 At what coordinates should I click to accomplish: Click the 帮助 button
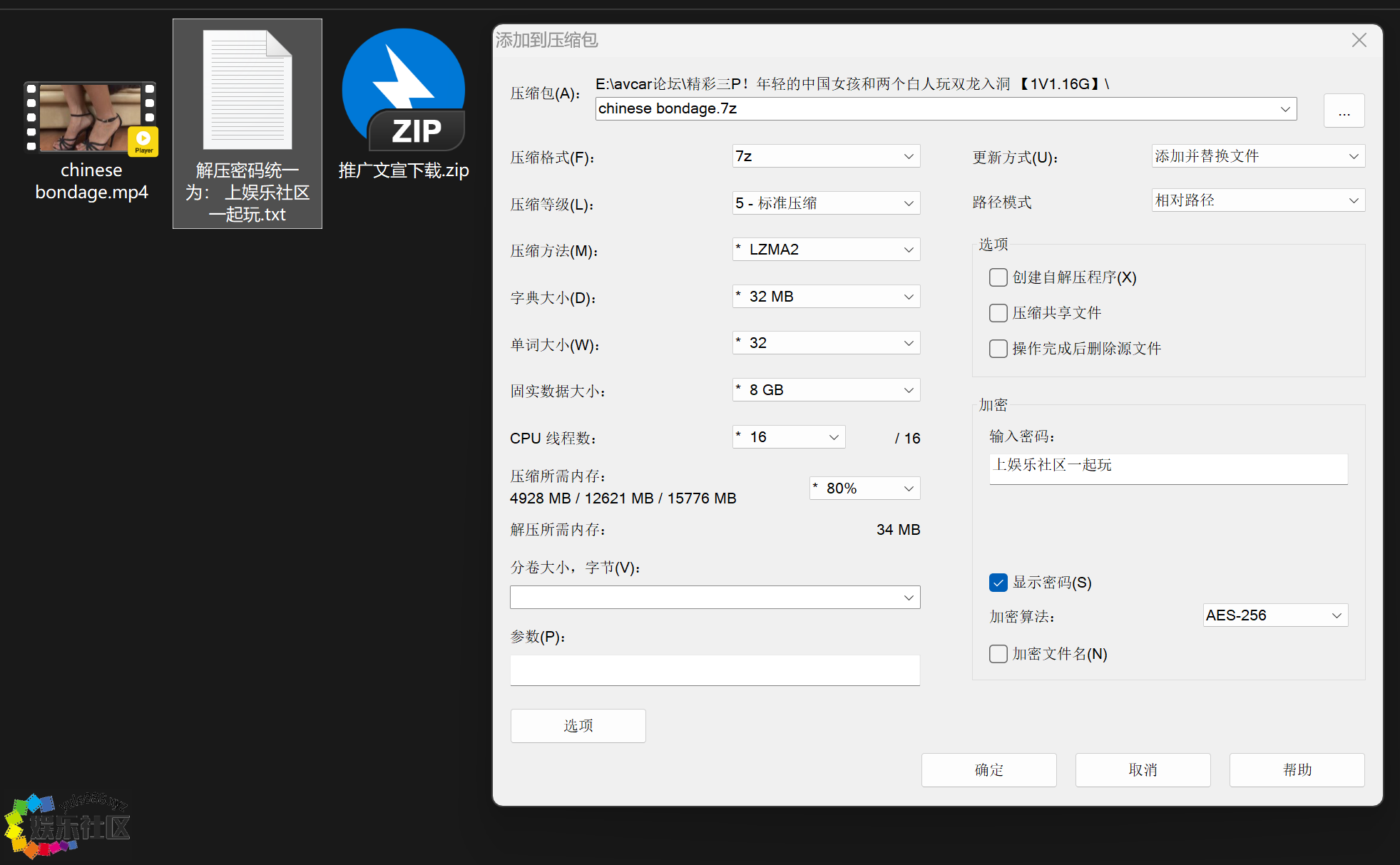[x=1297, y=770]
